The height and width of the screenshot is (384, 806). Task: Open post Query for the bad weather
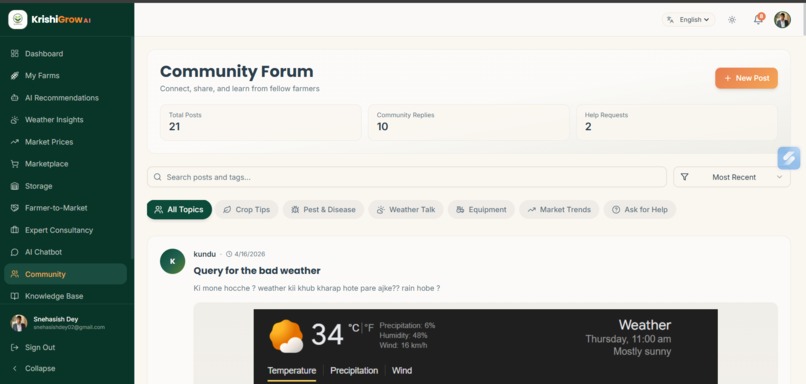tap(257, 270)
